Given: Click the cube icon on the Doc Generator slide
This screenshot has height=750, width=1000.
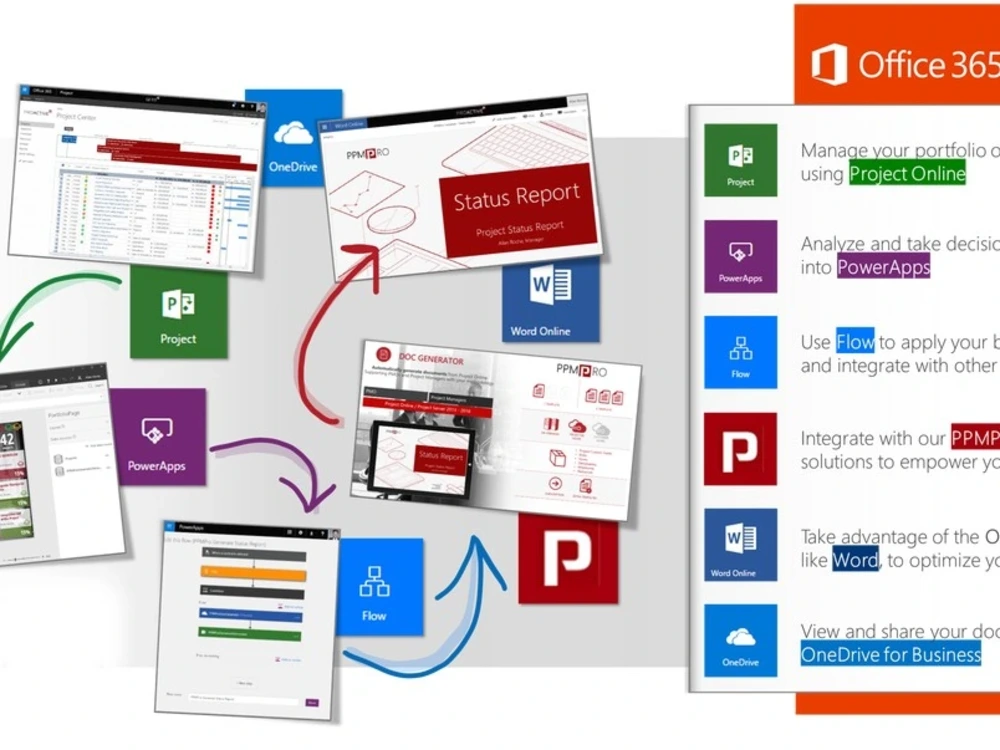Looking at the screenshot, I should pos(556,458).
